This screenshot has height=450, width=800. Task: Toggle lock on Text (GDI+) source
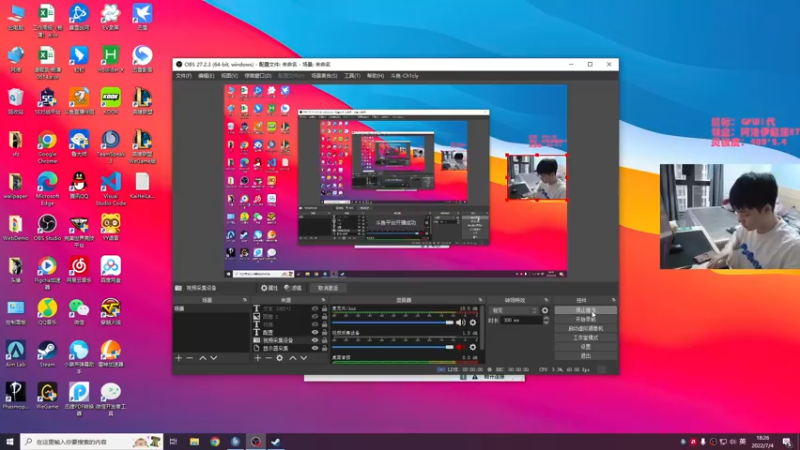324,309
